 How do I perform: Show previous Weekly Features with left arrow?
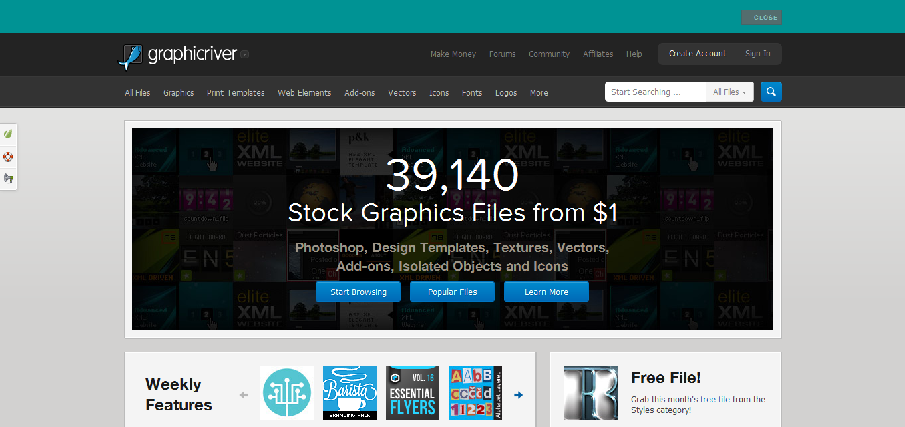[244, 395]
